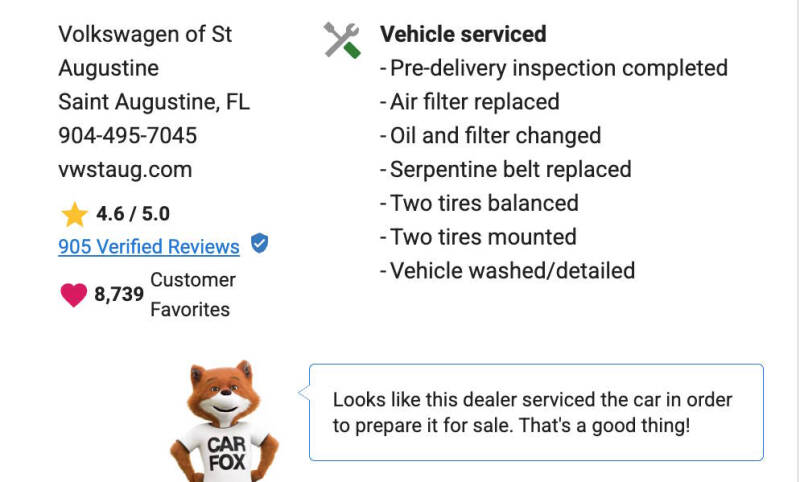
Task: Click the vwstaug.com website text
Action: click(125, 169)
